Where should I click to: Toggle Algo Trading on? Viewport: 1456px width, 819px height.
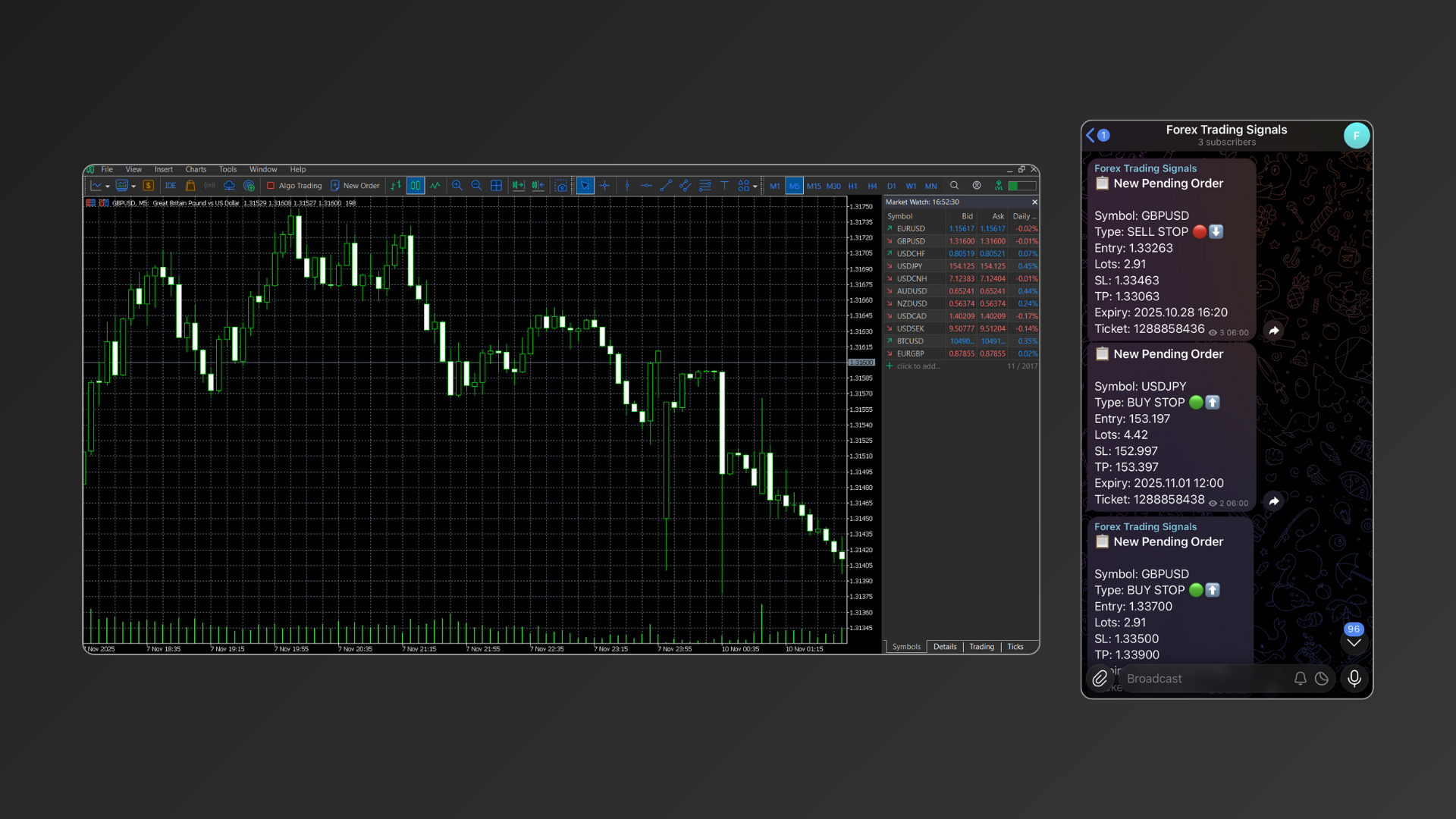(x=294, y=185)
